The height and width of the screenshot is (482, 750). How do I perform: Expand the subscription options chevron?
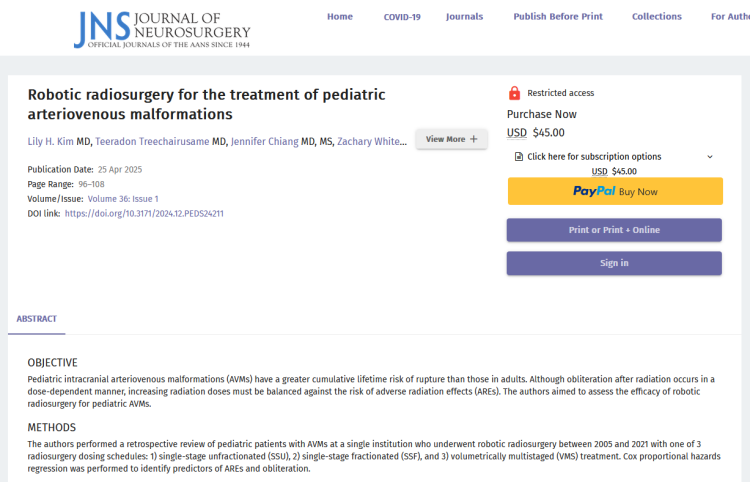[710, 157]
